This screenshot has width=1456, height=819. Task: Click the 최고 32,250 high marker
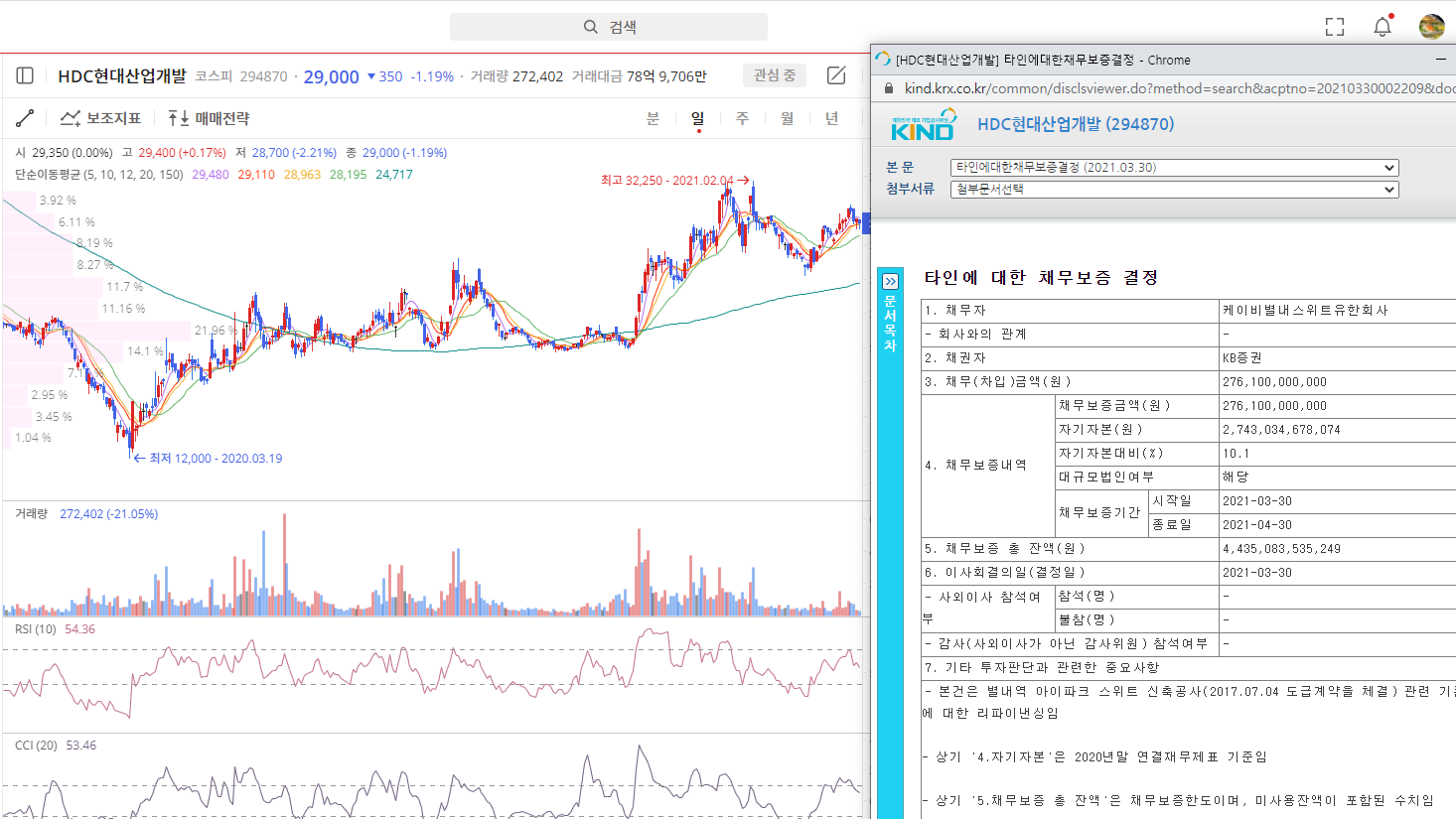pos(674,181)
